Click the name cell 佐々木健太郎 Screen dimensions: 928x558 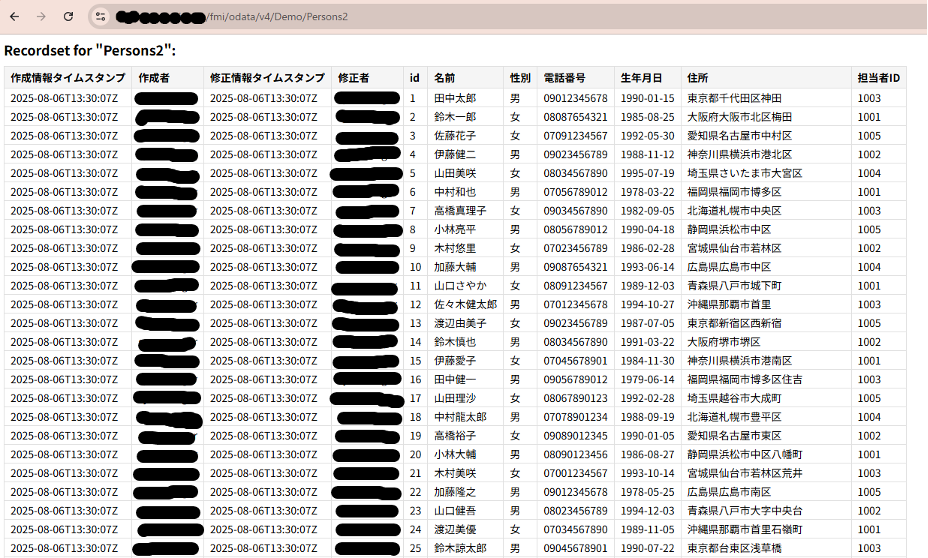465,305
